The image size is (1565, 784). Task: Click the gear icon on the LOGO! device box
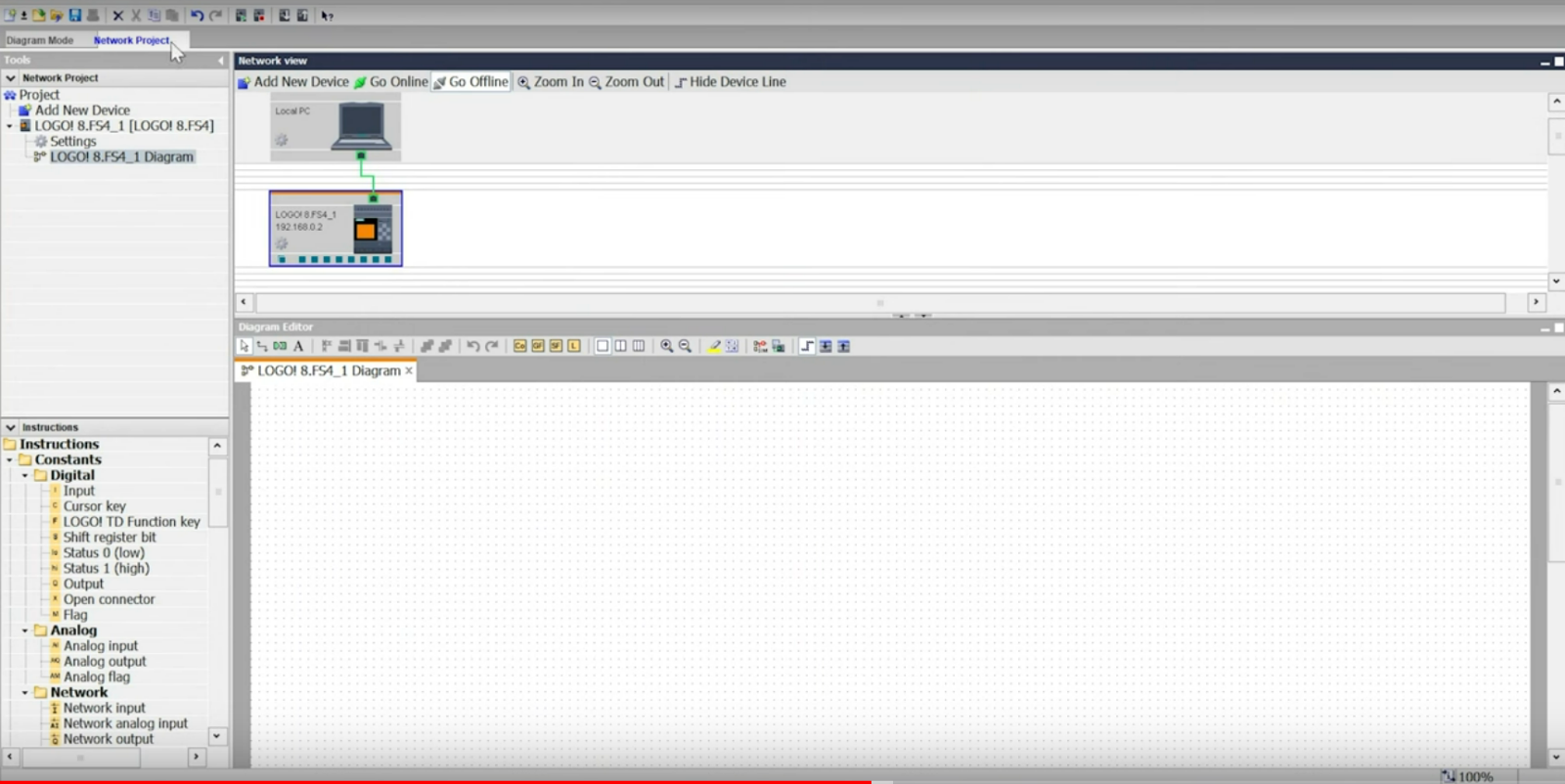click(282, 243)
